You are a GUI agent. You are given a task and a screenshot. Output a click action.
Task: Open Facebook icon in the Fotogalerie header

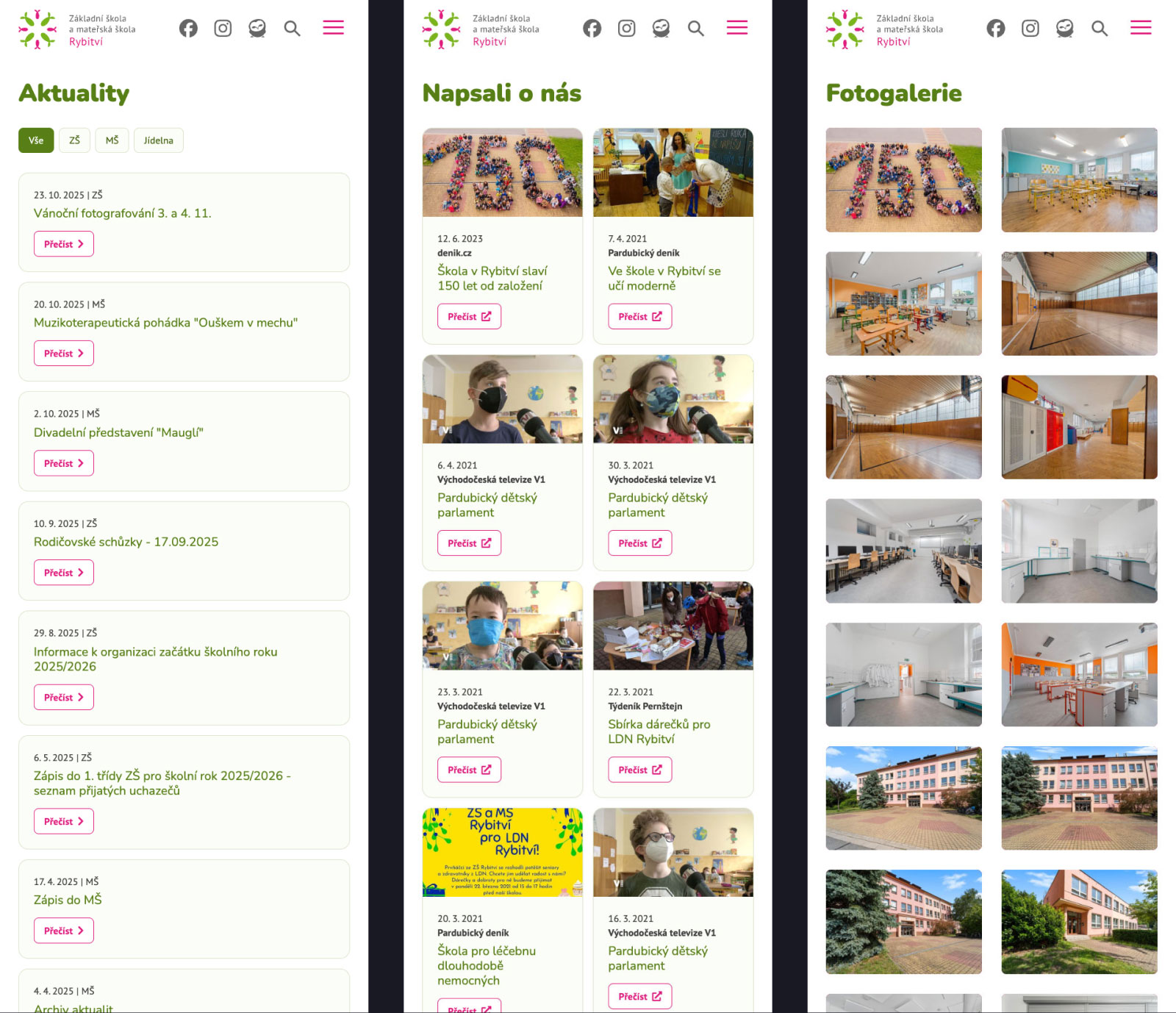point(995,29)
